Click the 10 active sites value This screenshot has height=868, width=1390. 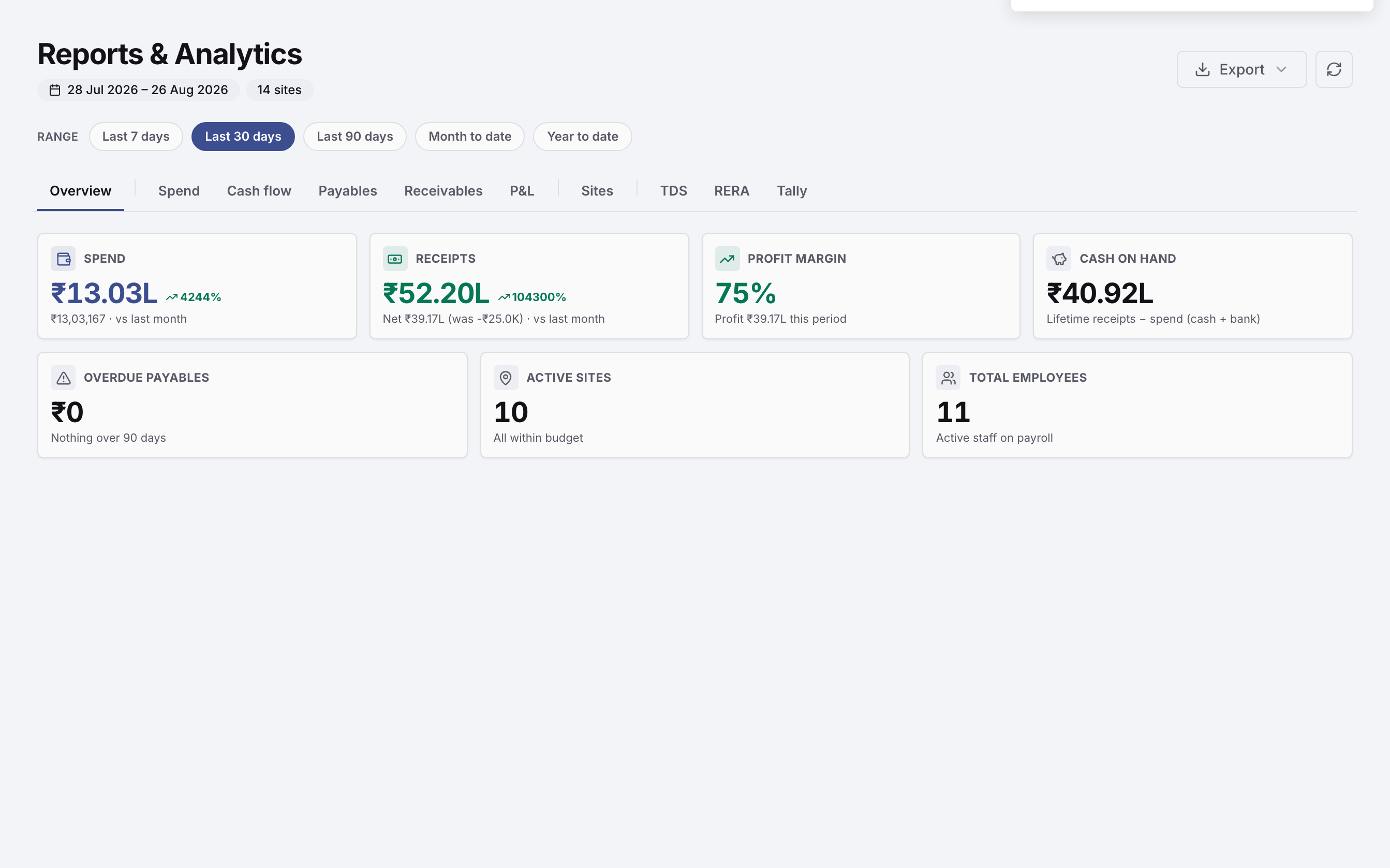(510, 412)
